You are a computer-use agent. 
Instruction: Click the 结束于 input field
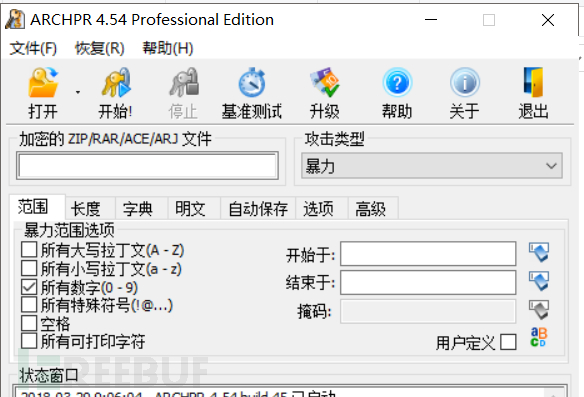click(428, 283)
